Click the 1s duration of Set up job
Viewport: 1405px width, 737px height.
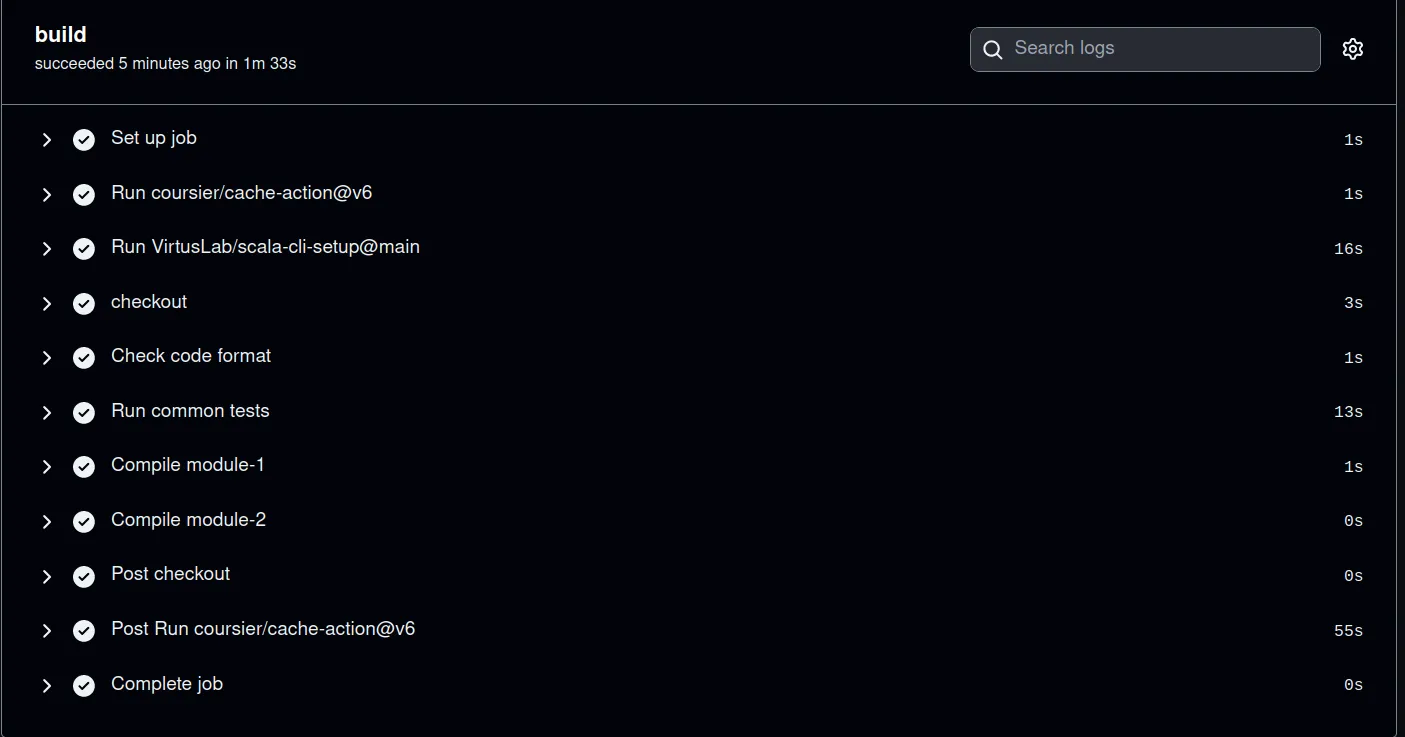coord(1353,140)
